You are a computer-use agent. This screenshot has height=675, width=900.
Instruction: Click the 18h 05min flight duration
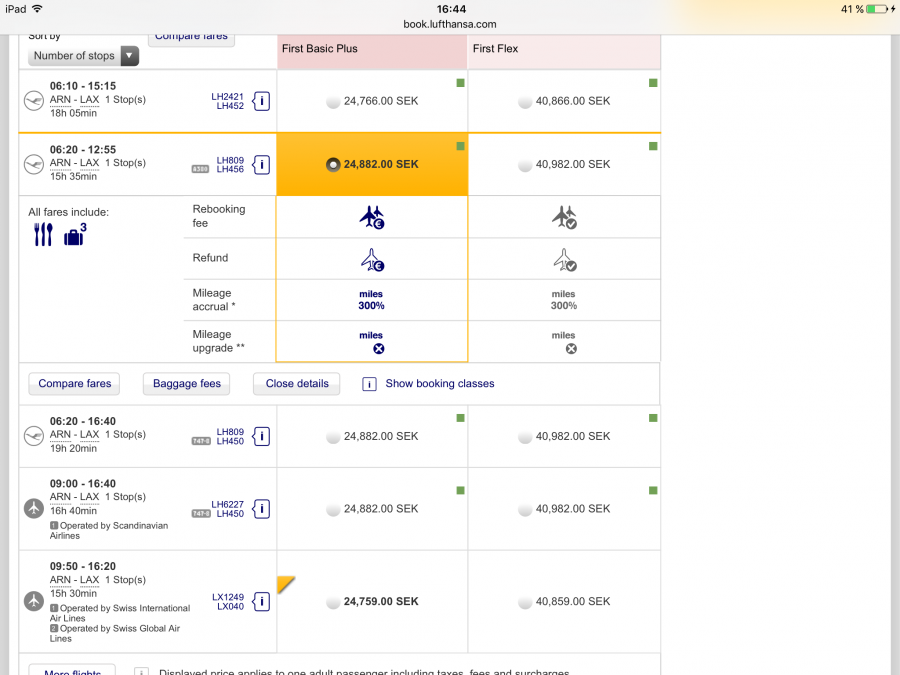pyautogui.click(x=73, y=113)
